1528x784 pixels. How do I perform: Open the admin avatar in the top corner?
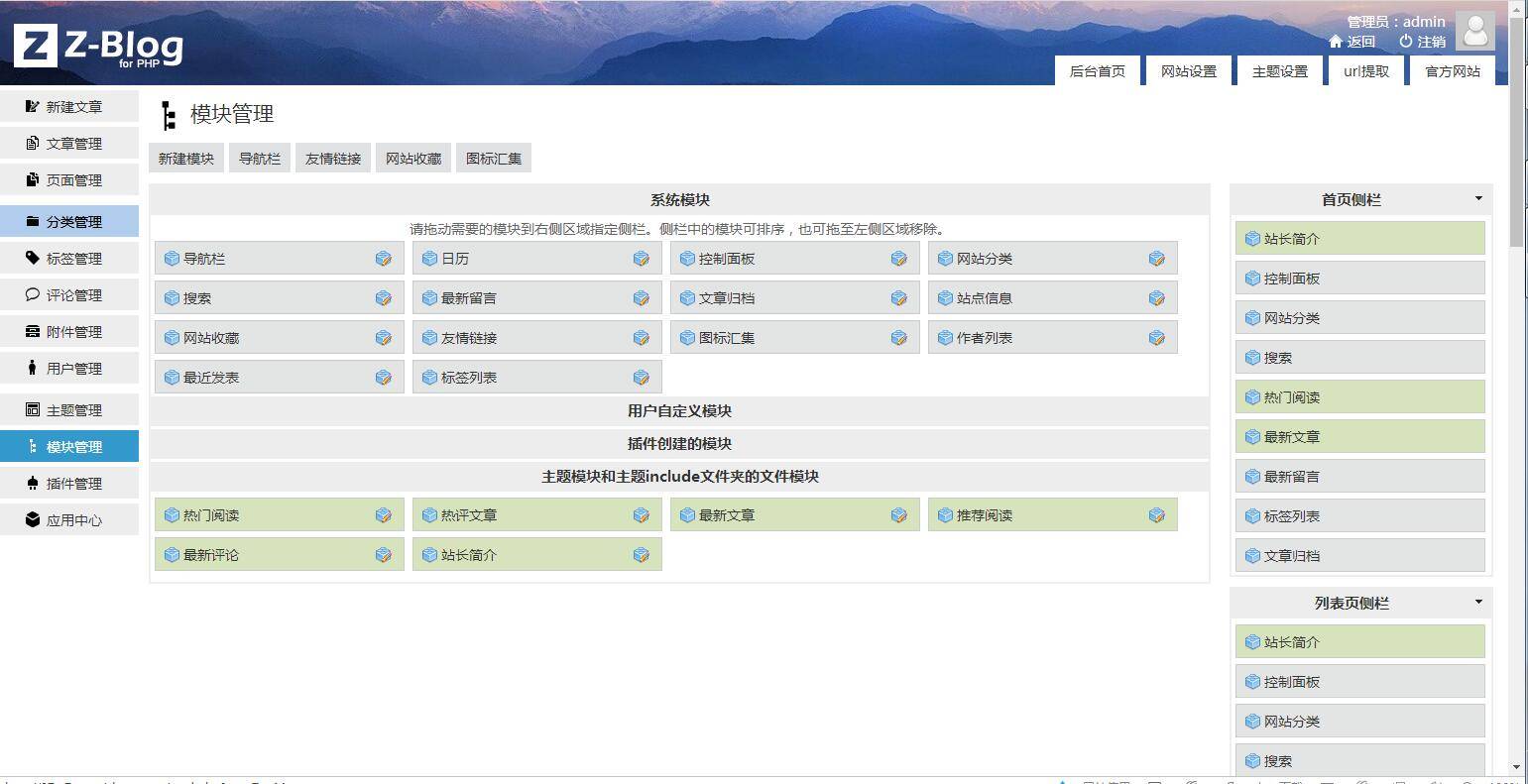[1475, 31]
